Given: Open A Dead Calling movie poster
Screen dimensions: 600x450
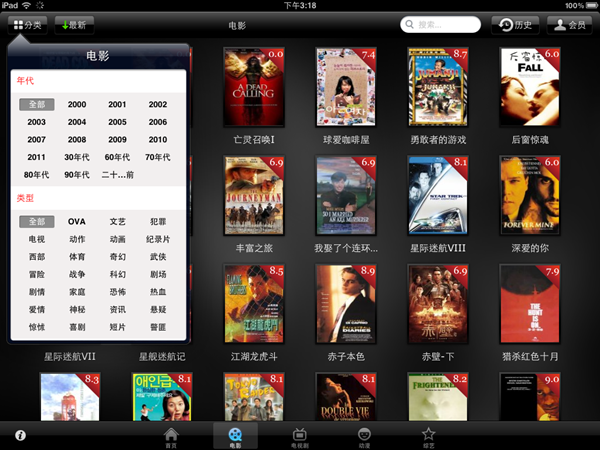Looking at the screenshot, I should [254, 87].
